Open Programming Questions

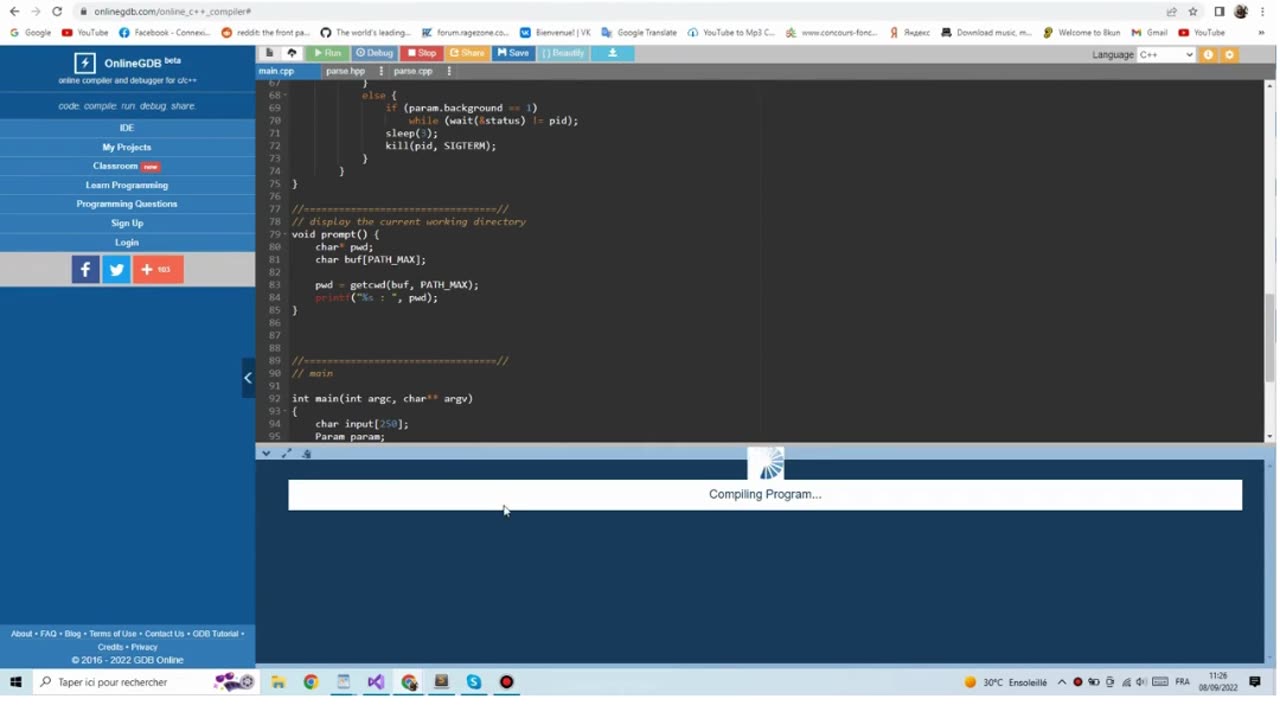[x=127, y=204]
